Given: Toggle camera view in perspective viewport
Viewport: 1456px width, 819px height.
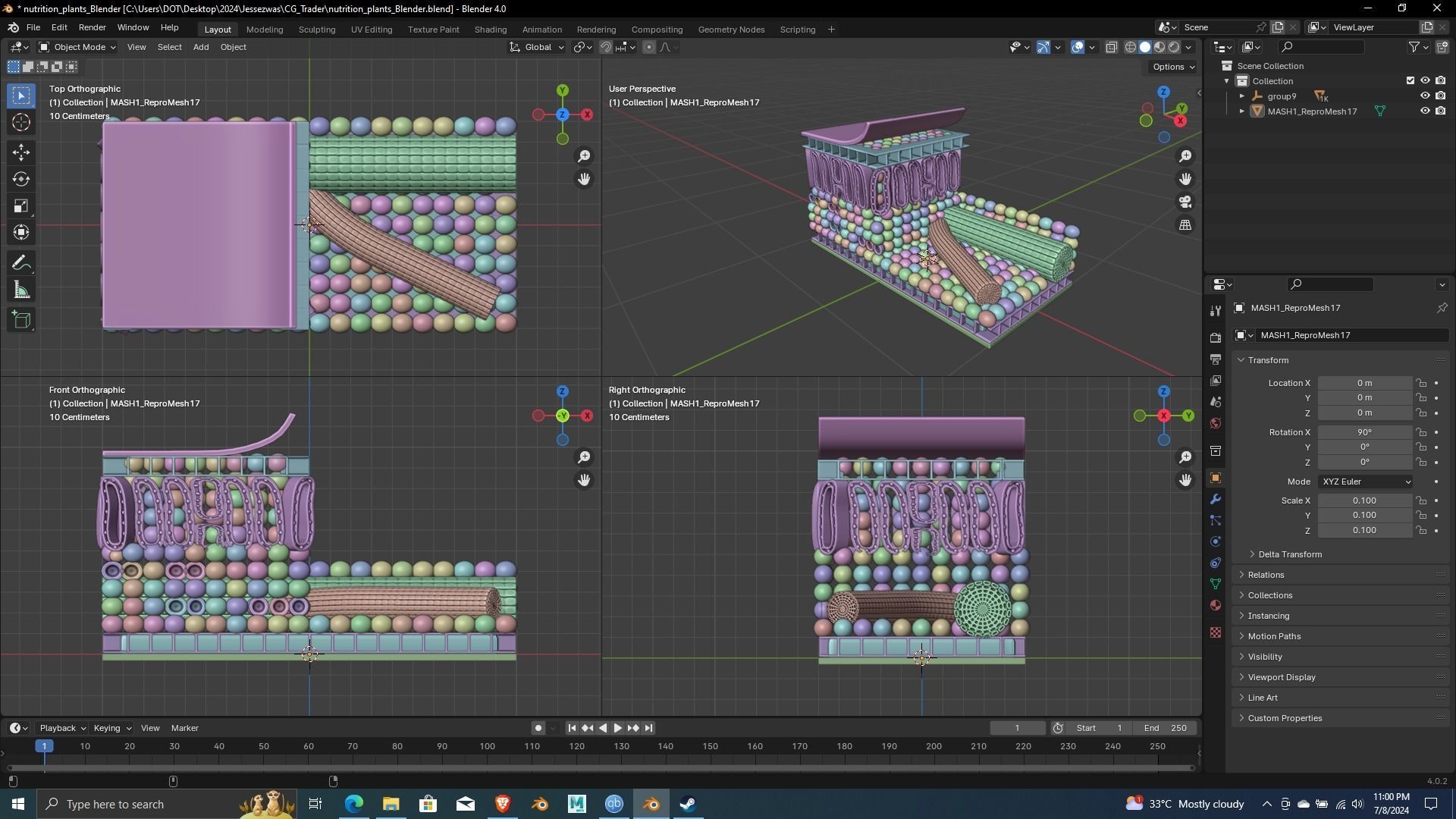Looking at the screenshot, I should [1185, 202].
